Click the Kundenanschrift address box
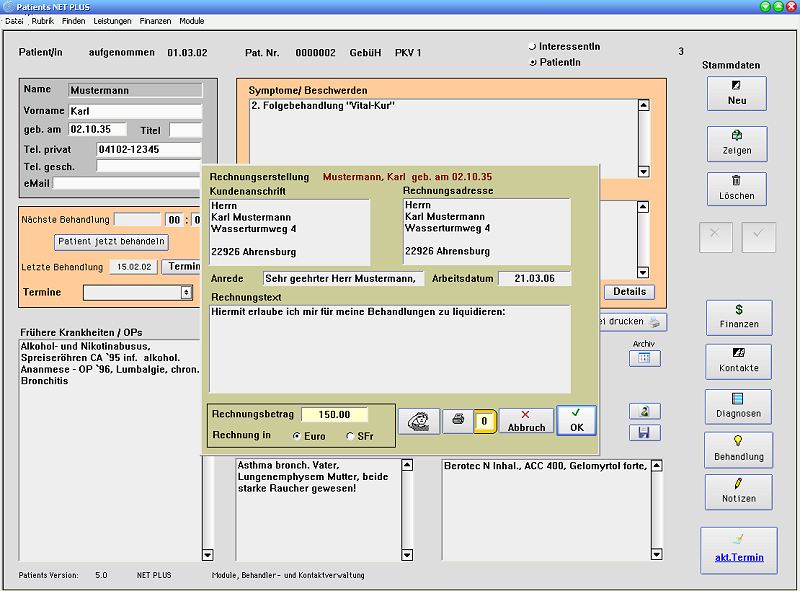800x591 pixels. tap(290, 232)
